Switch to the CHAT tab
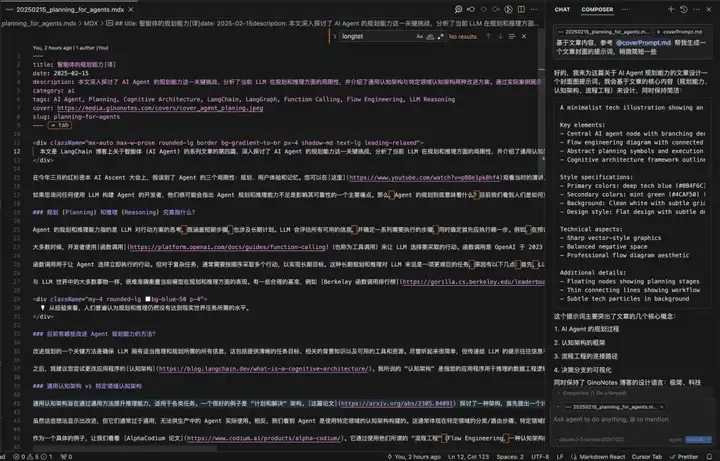Viewport: 720px width, 461px height. tap(562, 9)
